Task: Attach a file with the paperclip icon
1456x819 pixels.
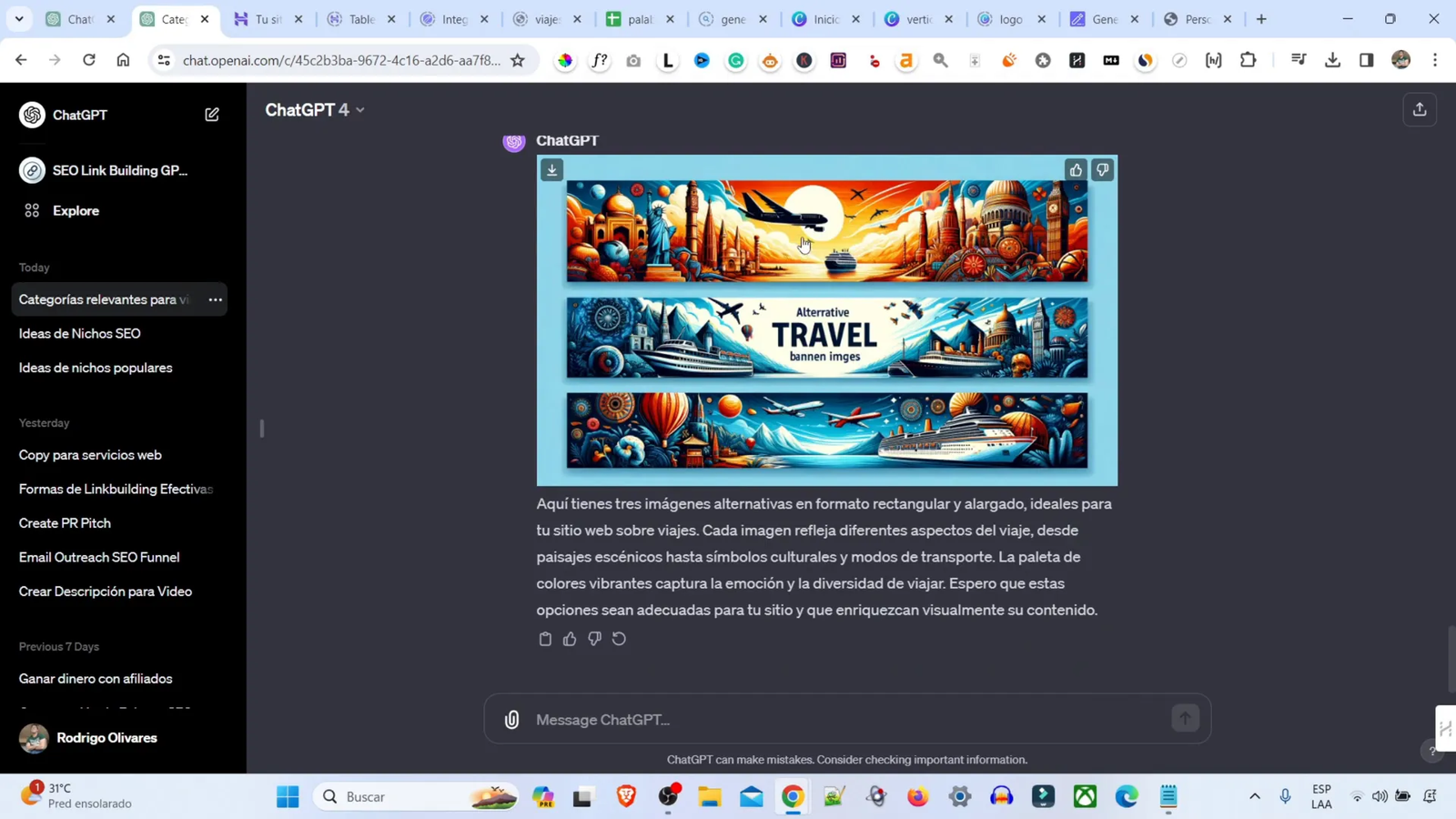Action: coord(511,719)
